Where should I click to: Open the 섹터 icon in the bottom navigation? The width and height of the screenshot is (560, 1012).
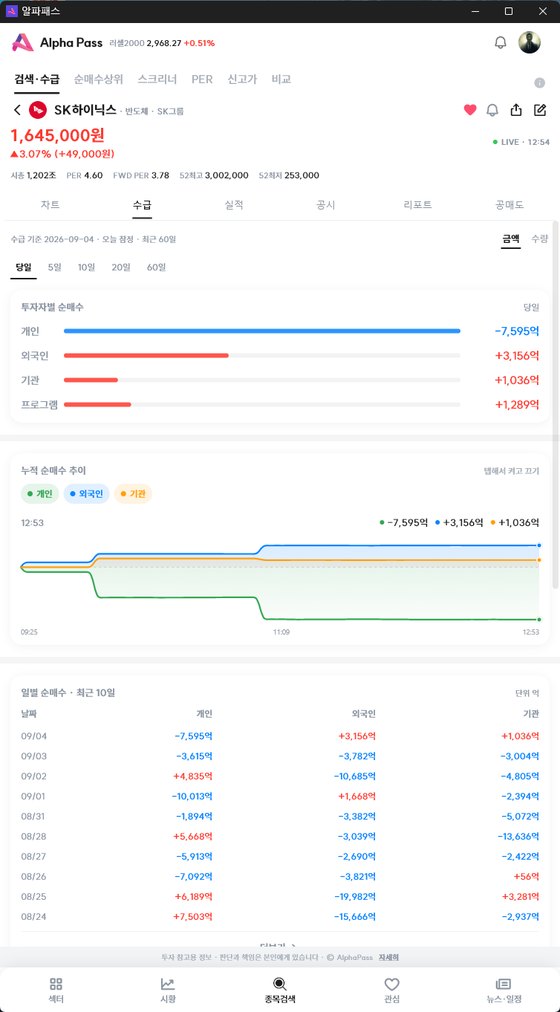[56, 984]
